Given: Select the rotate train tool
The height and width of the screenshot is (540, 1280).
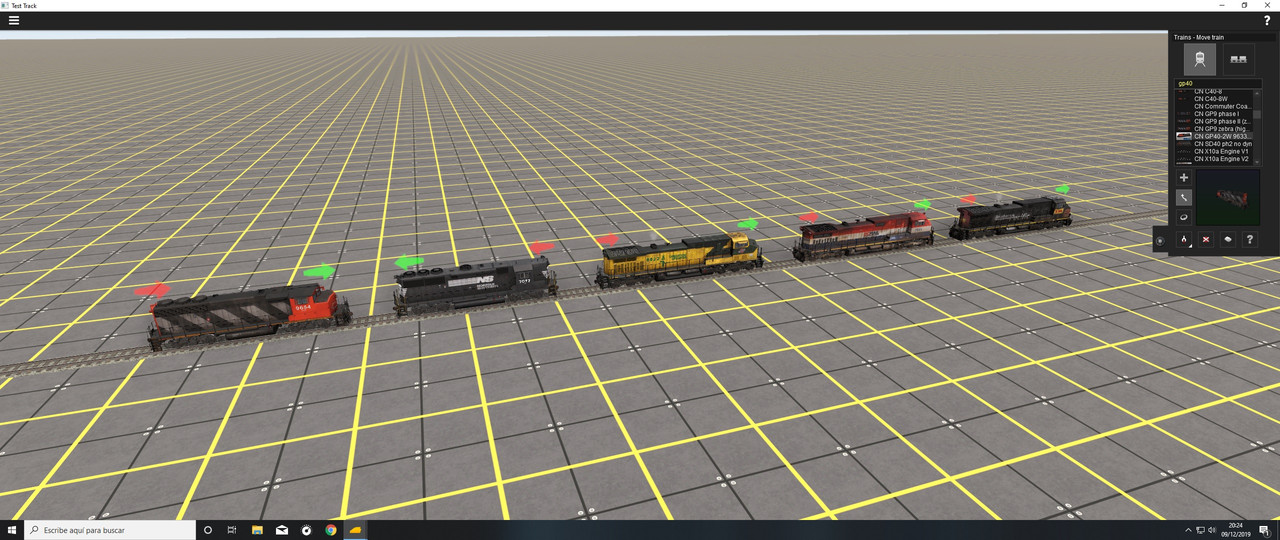Looking at the screenshot, I should (x=1184, y=217).
